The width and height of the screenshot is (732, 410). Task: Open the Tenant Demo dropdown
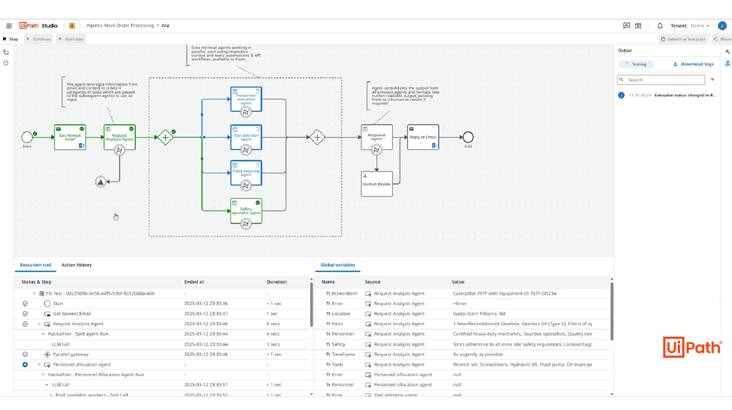690,26
